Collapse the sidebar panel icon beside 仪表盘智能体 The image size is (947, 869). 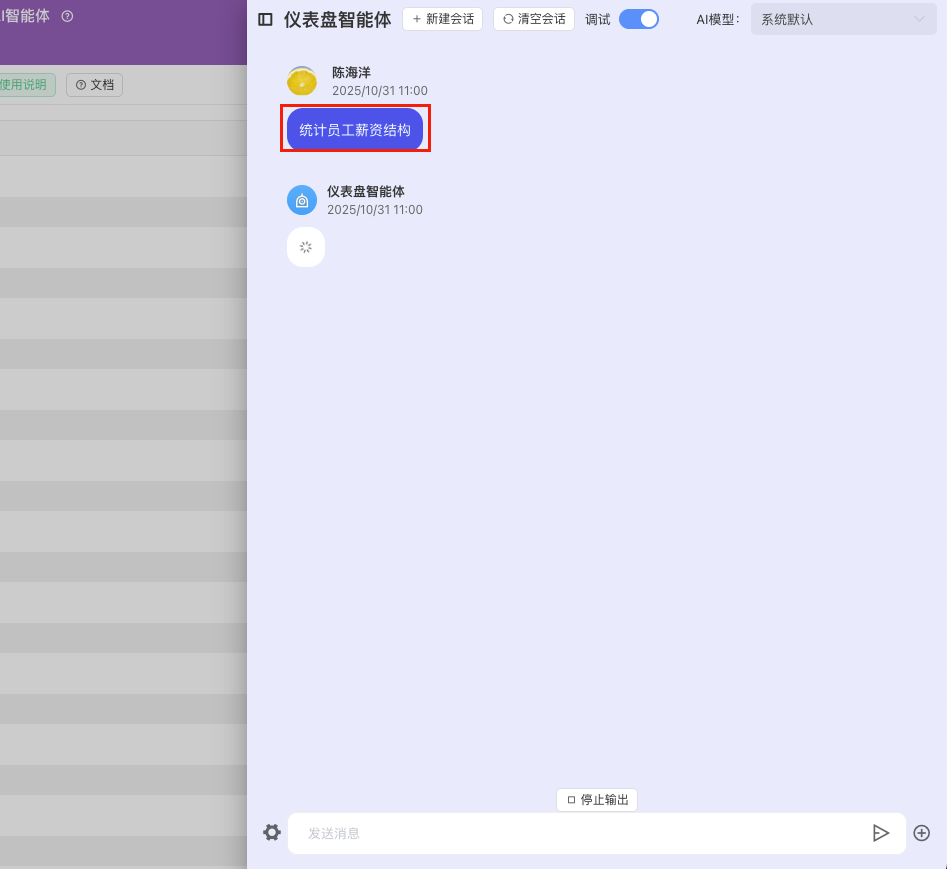pyautogui.click(x=265, y=19)
